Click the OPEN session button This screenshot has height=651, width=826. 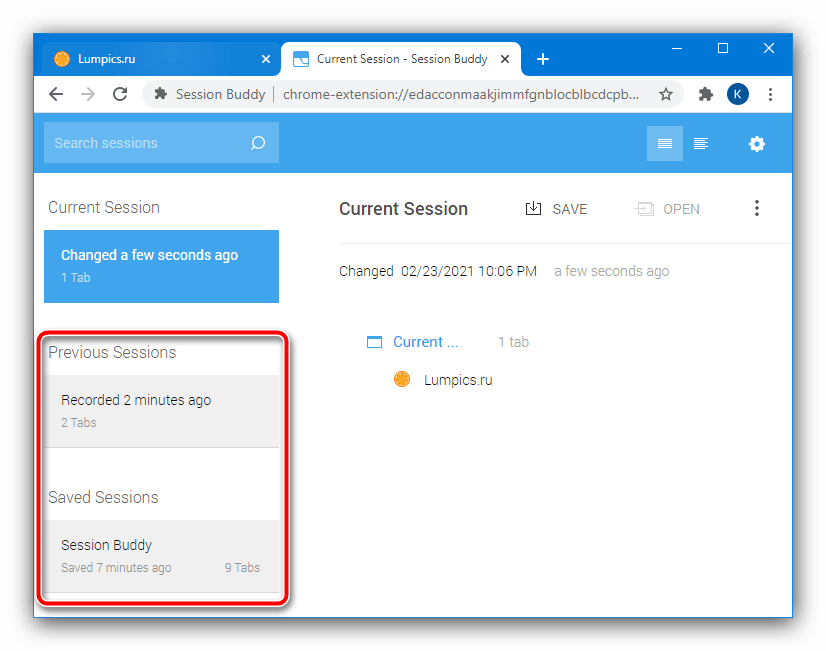(x=667, y=209)
